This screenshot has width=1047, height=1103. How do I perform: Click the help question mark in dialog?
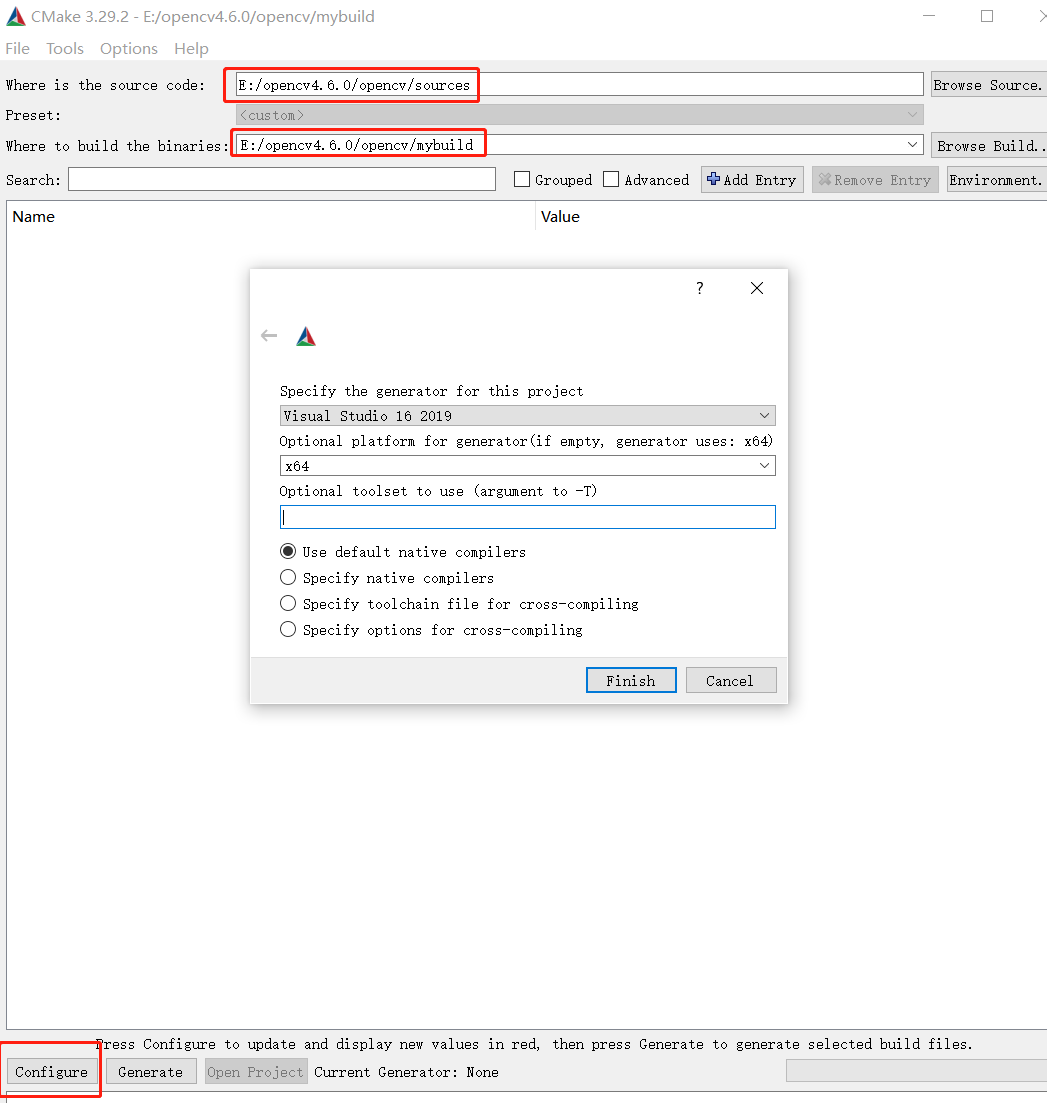click(x=699, y=288)
